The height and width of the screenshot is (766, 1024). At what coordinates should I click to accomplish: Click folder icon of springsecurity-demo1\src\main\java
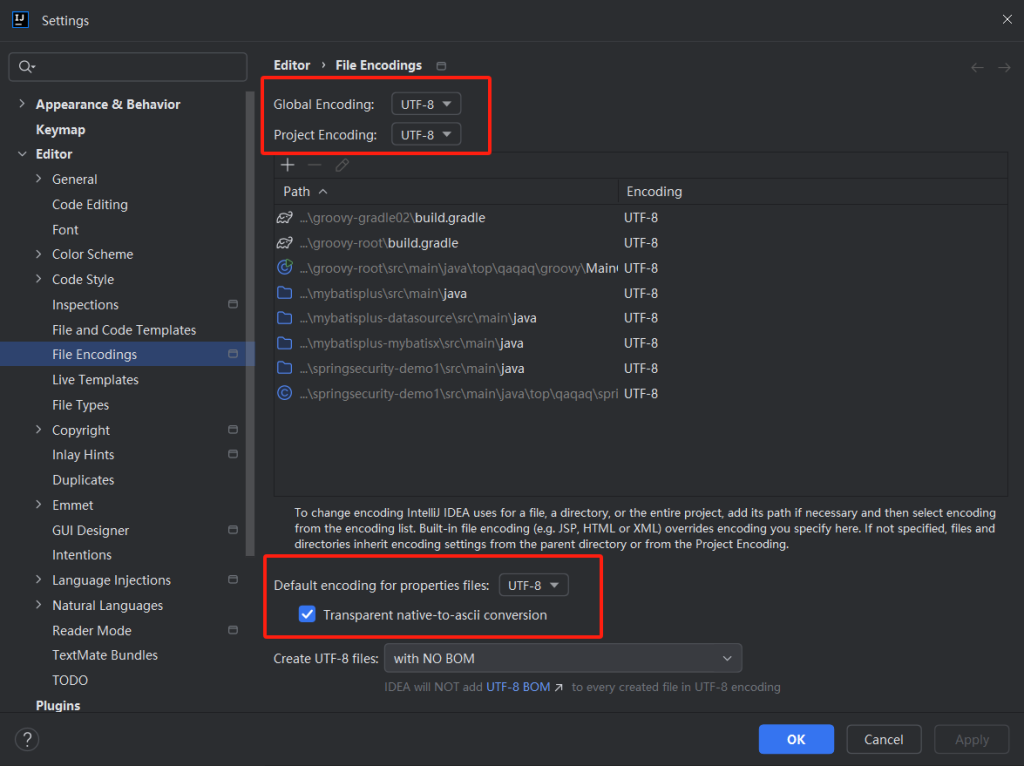(x=285, y=368)
